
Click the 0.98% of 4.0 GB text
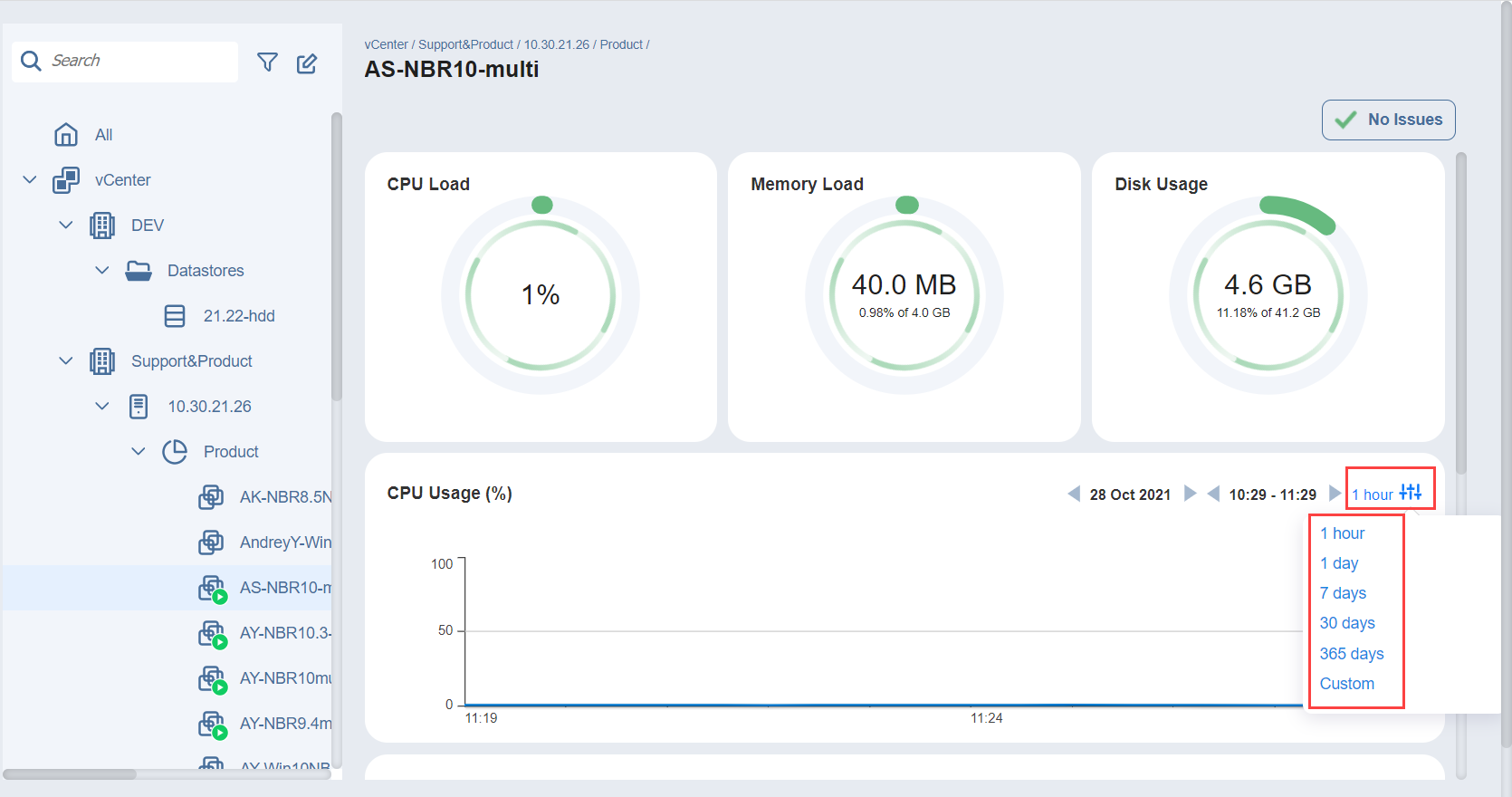(904, 312)
